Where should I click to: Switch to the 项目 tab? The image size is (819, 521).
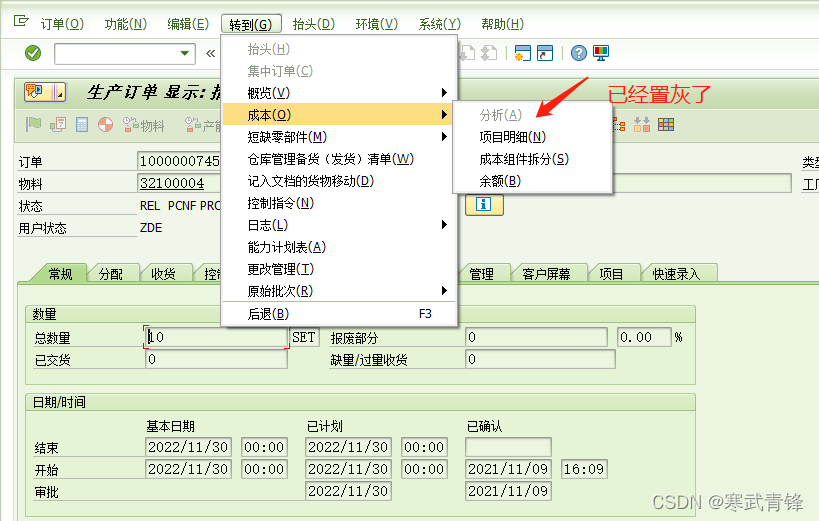(611, 274)
